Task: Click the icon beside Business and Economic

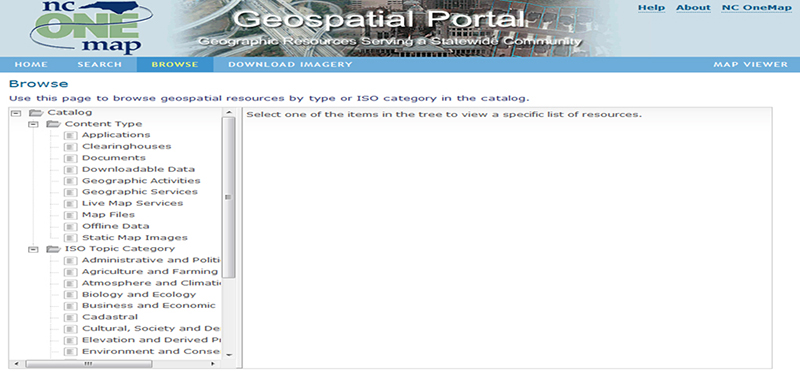Action: (71, 306)
